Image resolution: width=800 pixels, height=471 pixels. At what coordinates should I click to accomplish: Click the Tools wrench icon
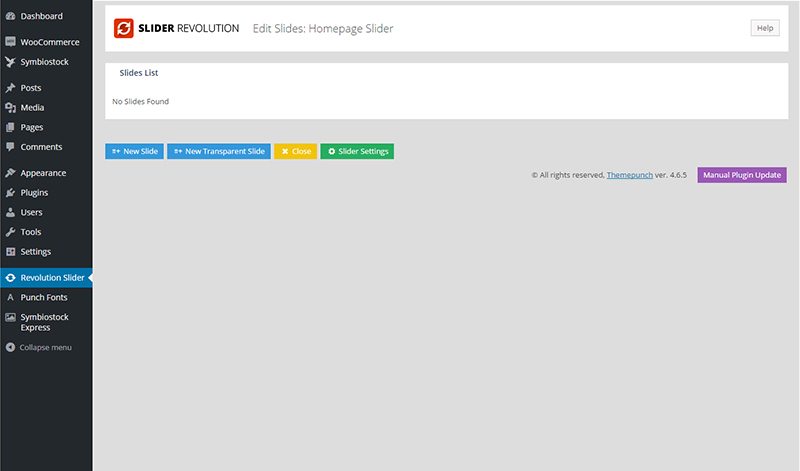click(10, 232)
